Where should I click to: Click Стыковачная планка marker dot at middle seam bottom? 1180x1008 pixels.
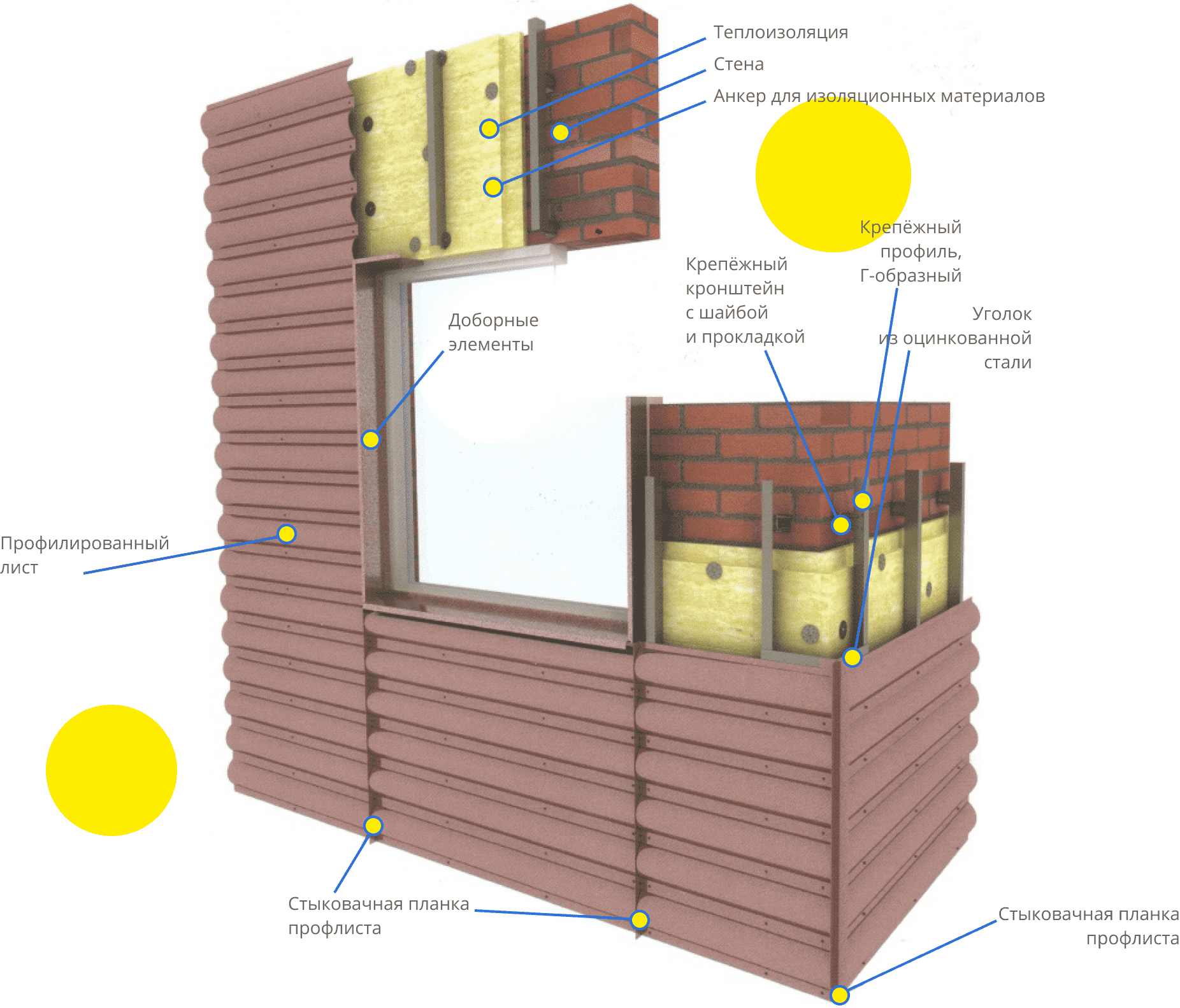[x=639, y=919]
